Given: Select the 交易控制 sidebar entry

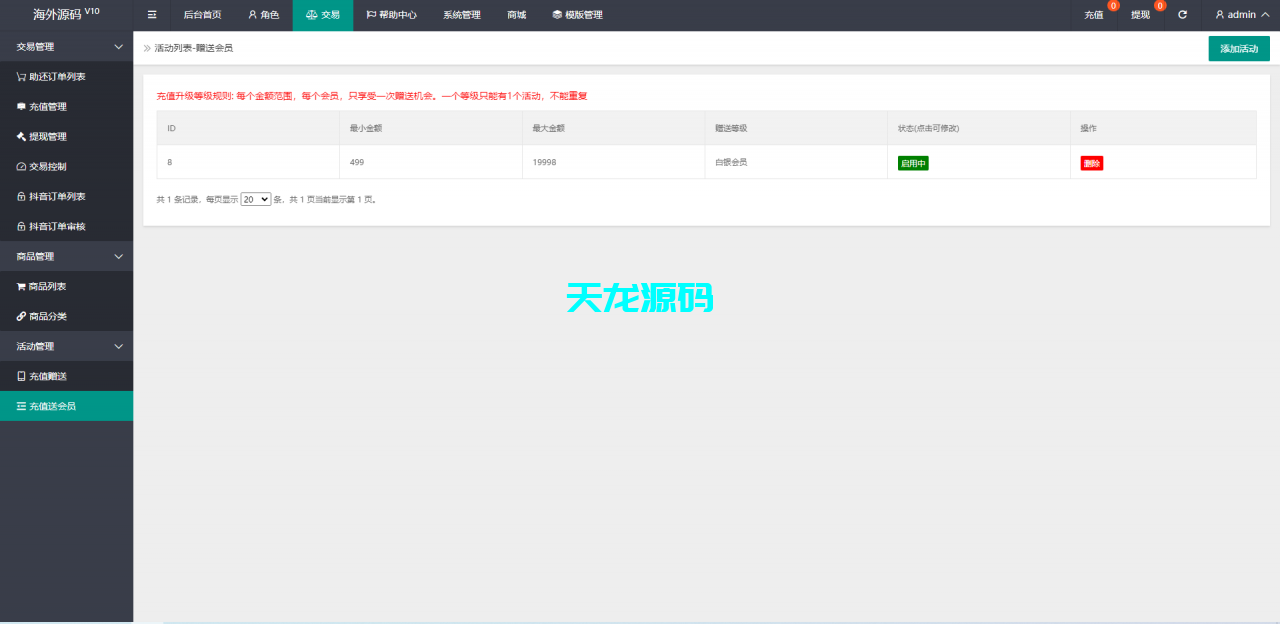Looking at the screenshot, I should point(56,166).
